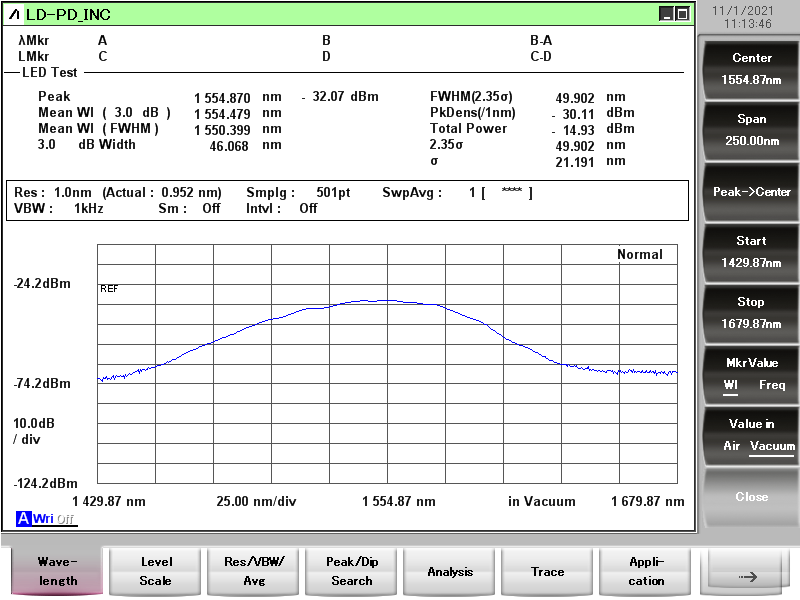Select the Res/VBW/Avg menu
The height and width of the screenshot is (600, 800).
[x=253, y=571]
